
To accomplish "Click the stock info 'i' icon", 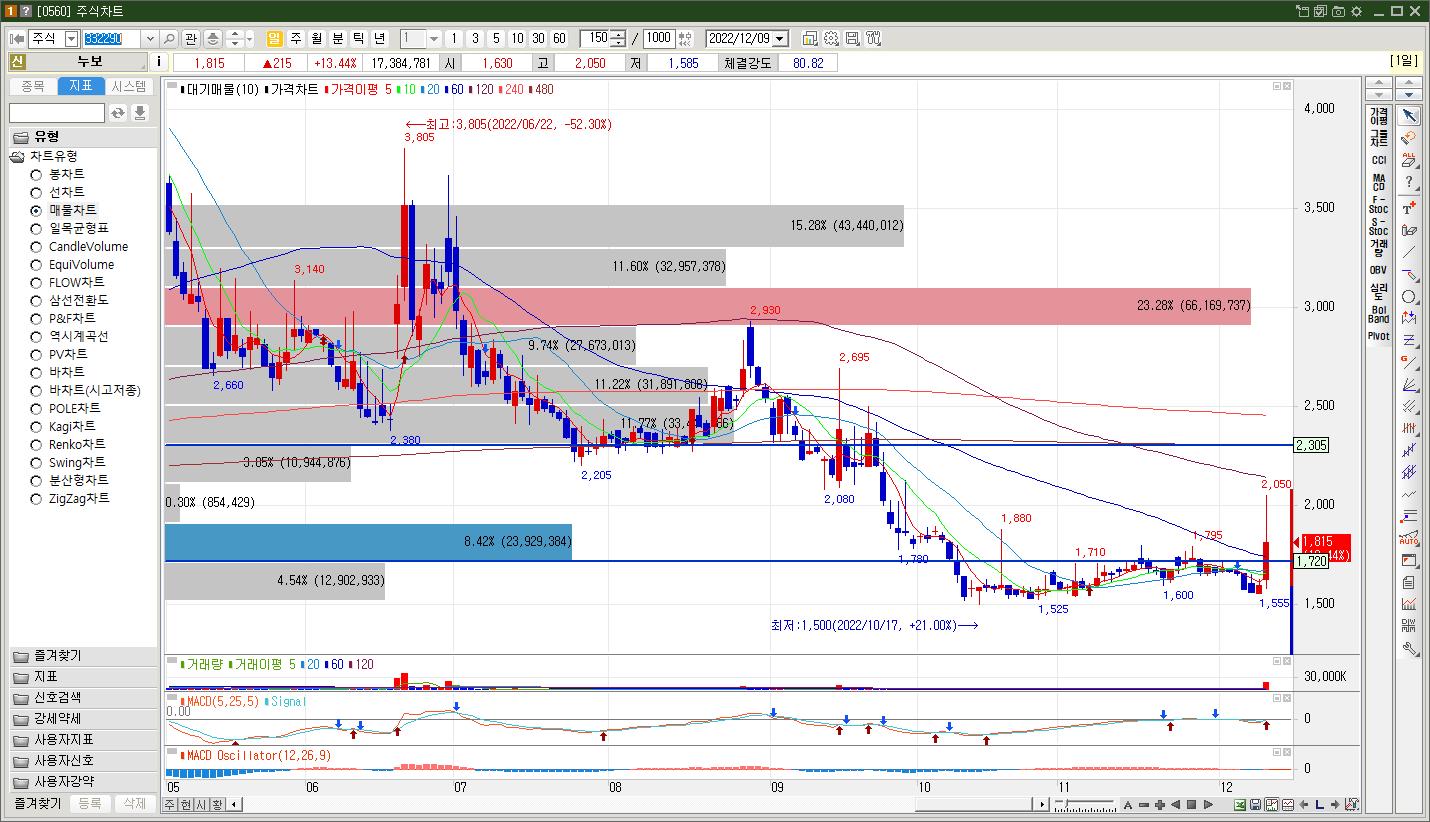I will 159,62.
